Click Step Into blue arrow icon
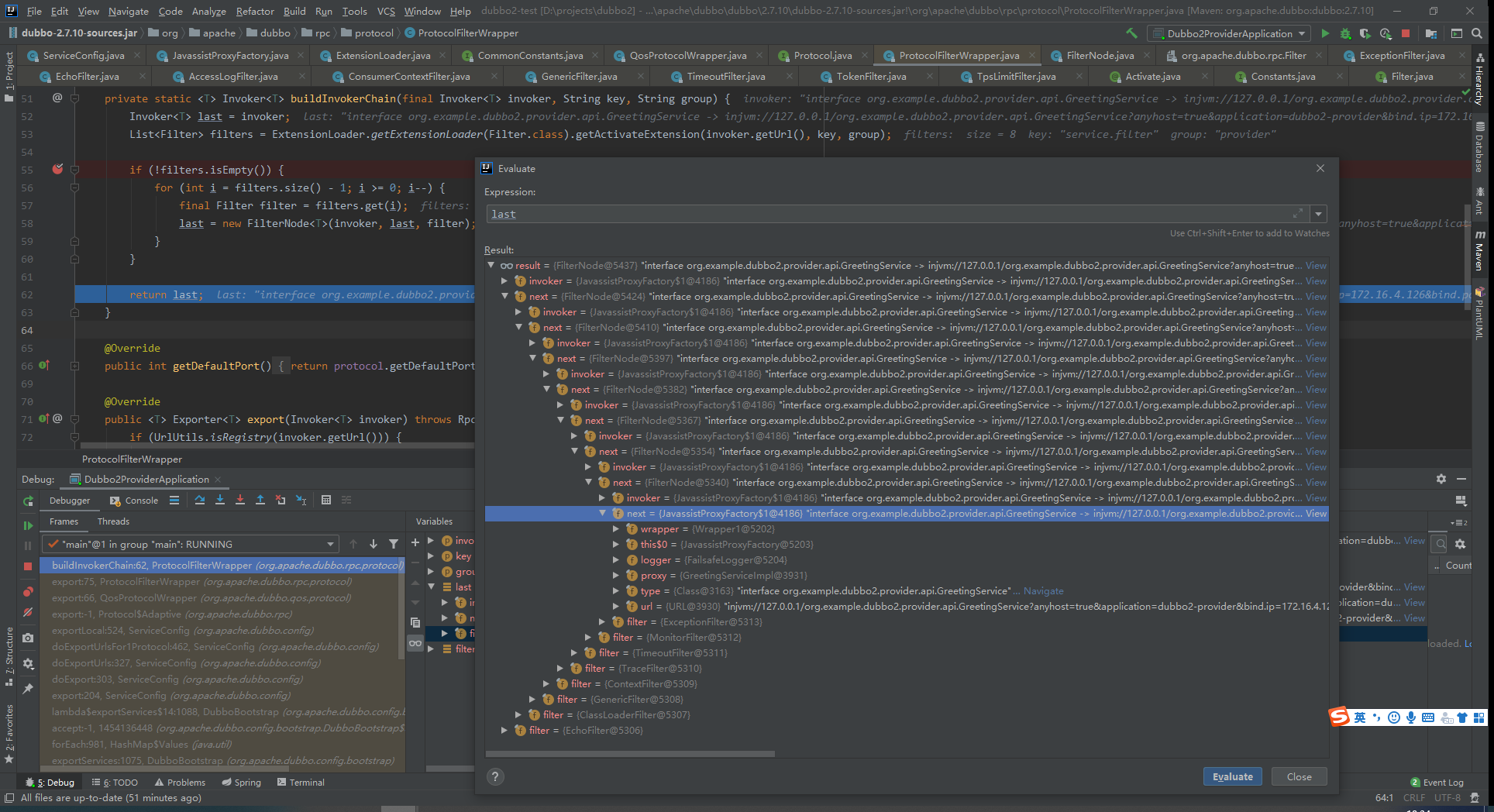 [x=220, y=501]
